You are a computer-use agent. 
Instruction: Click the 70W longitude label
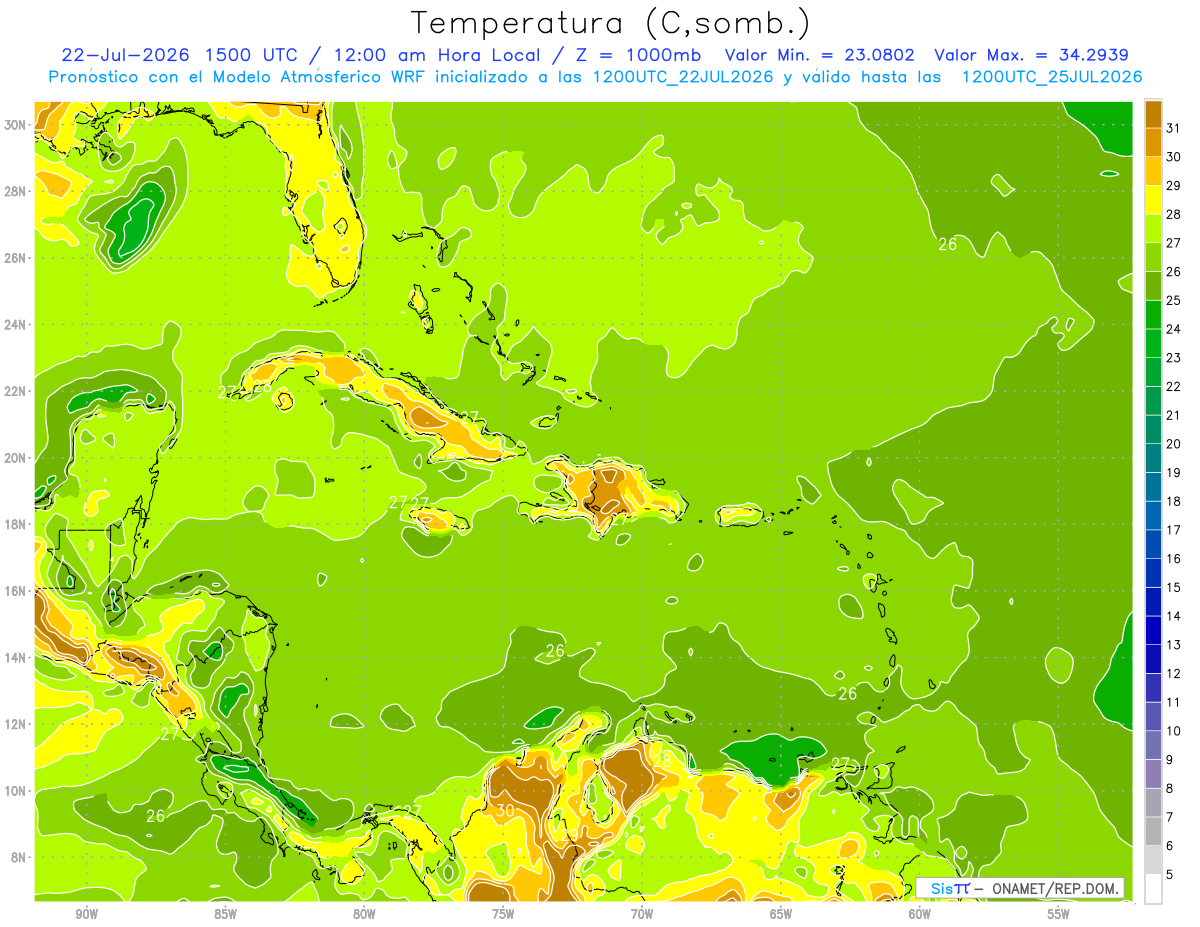coord(642,915)
